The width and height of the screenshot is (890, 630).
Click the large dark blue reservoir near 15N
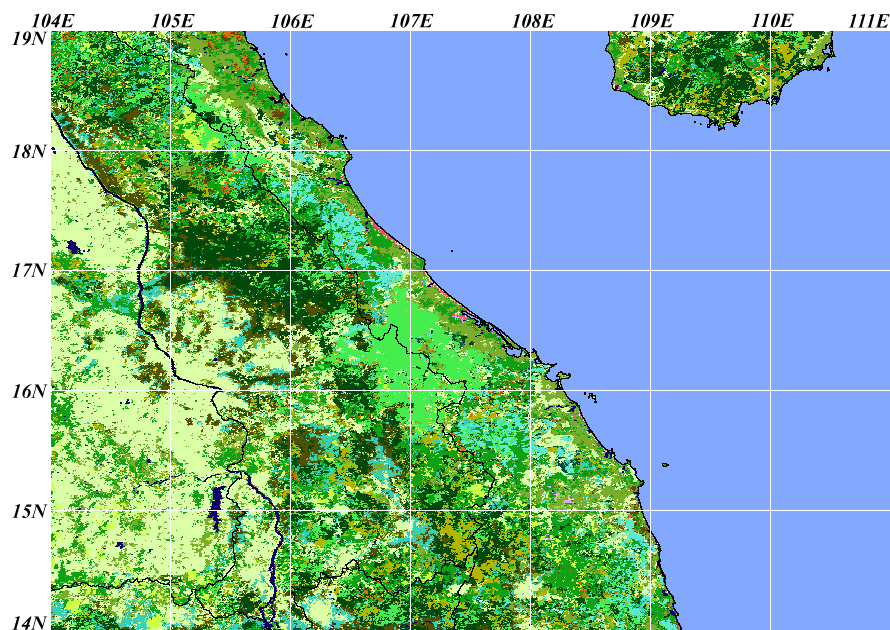coord(216,505)
